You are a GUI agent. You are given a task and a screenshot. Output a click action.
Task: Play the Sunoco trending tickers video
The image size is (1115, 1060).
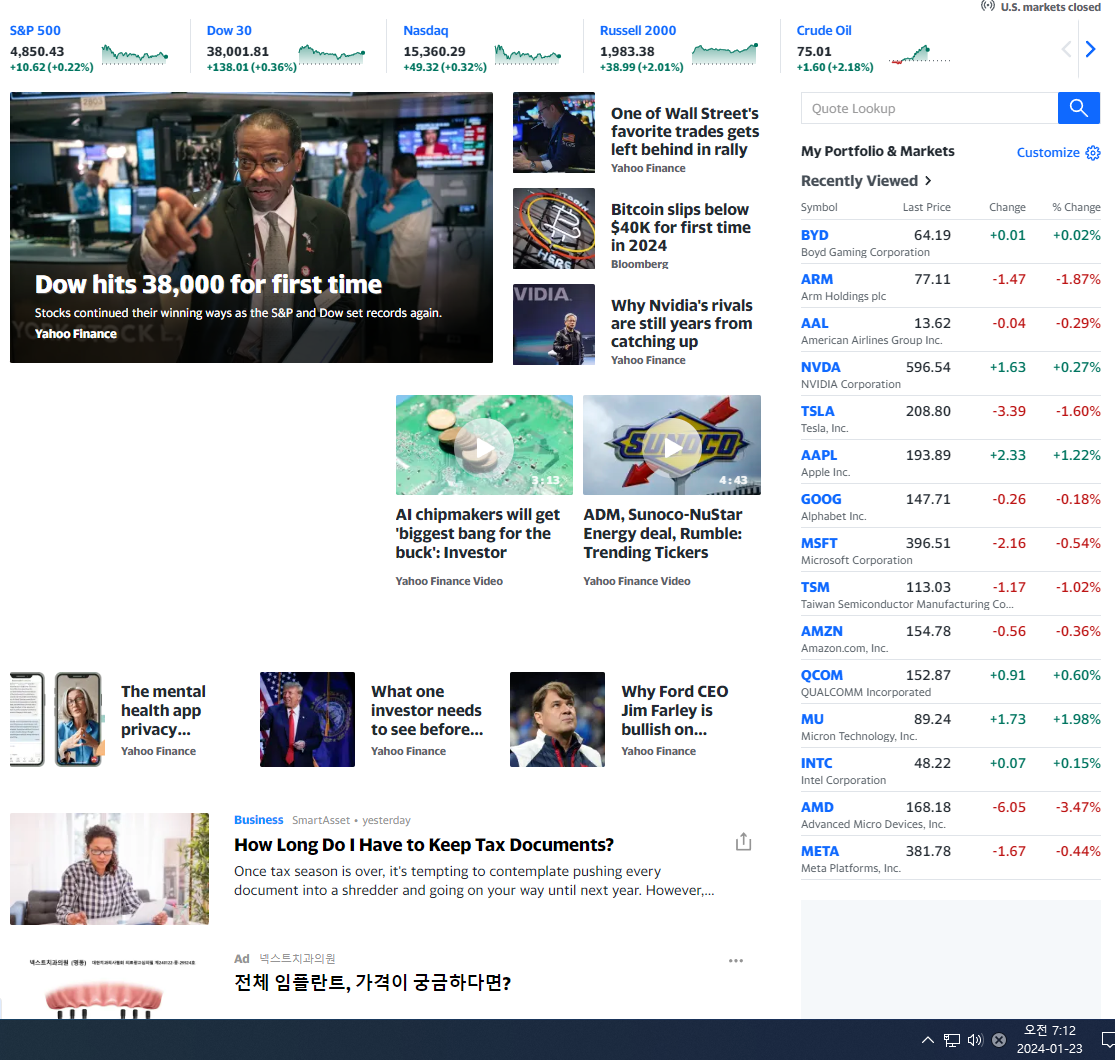tap(672, 445)
